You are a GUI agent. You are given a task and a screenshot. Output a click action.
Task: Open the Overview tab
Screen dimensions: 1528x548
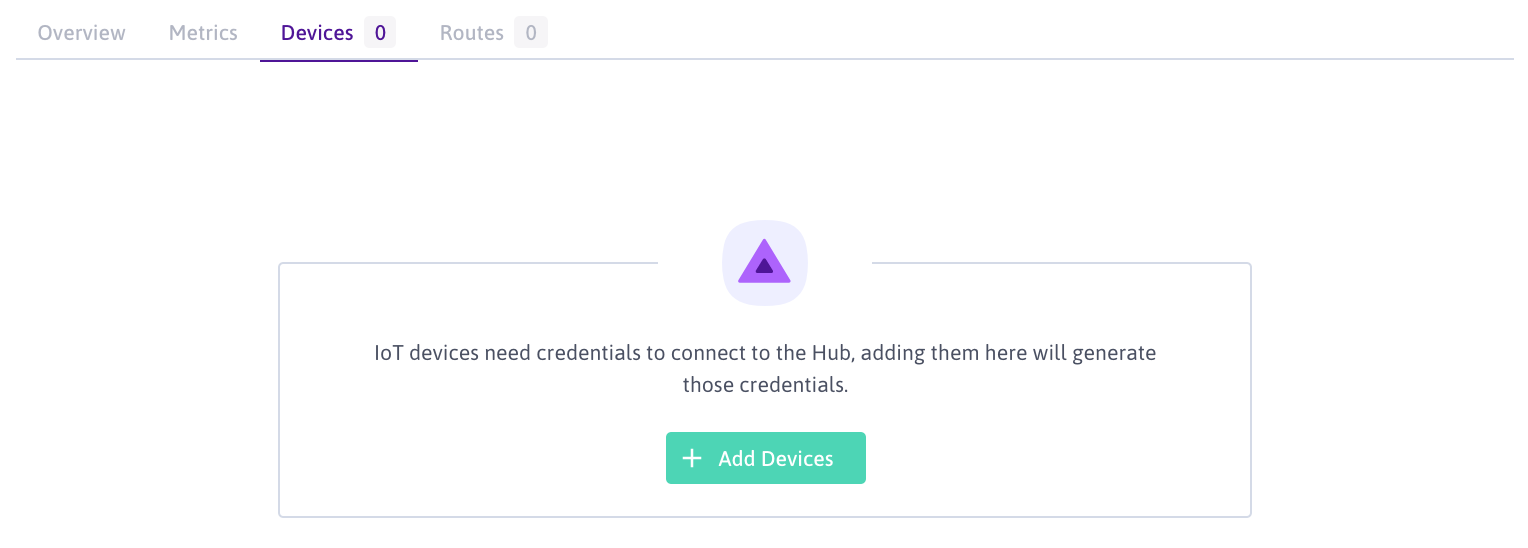82,33
